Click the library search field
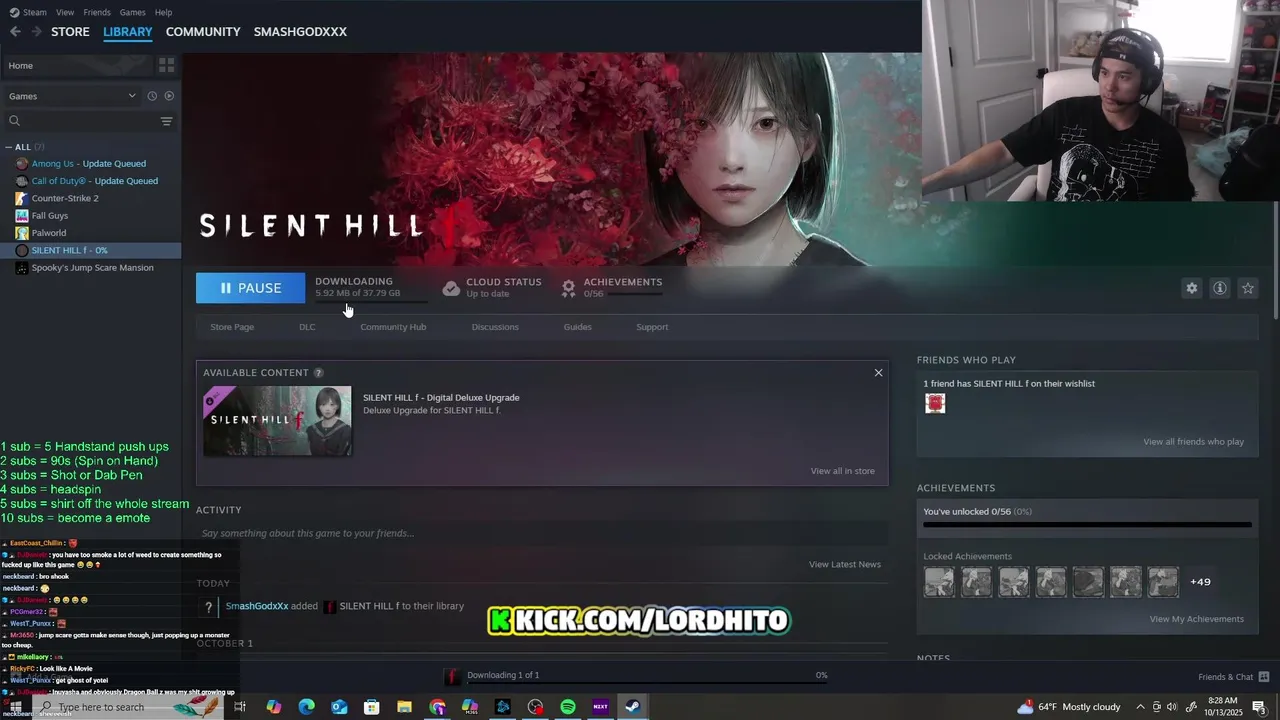The height and width of the screenshot is (720, 1280). coord(81,121)
